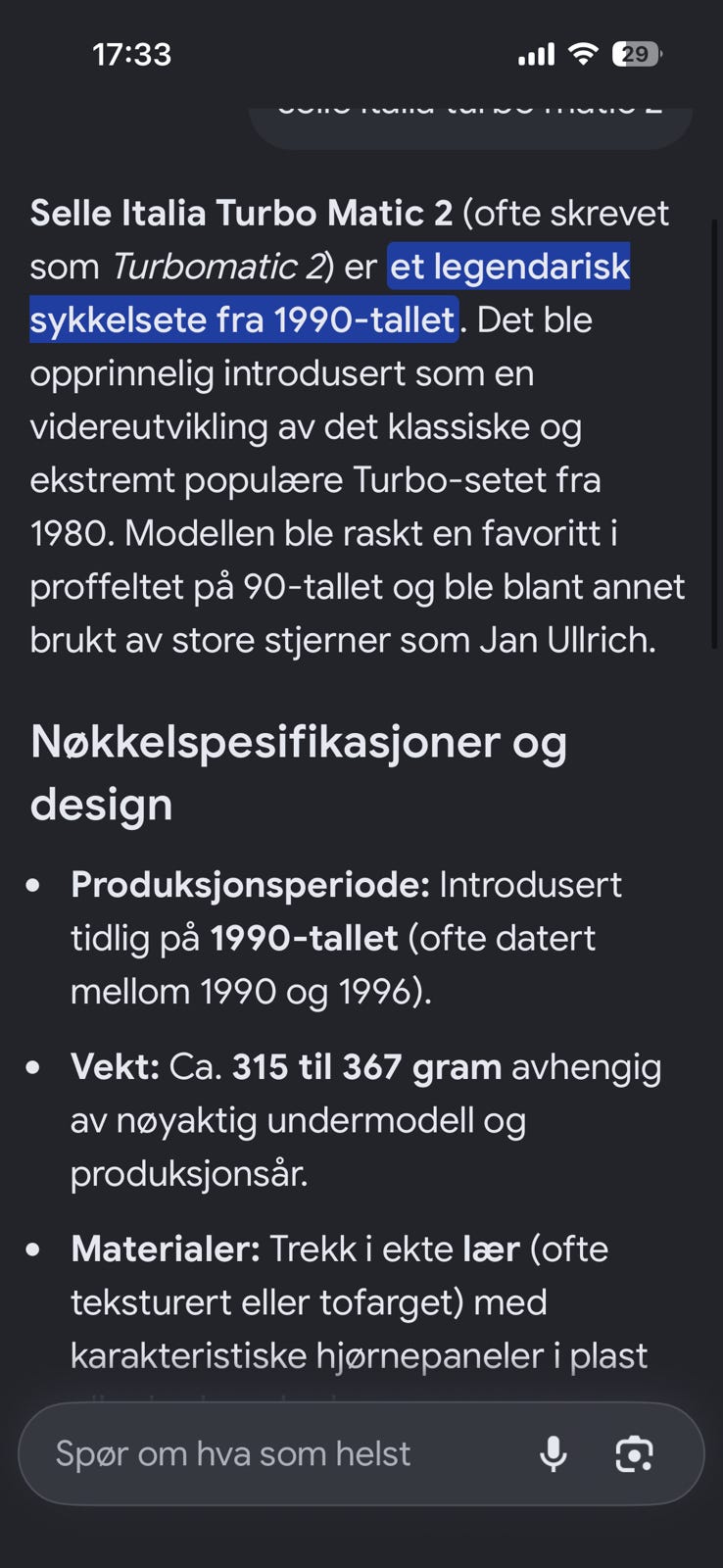Click the 'Jan Ullrich' name in the paragraph
Viewport: 723px width, 1568px height.
pos(567,641)
